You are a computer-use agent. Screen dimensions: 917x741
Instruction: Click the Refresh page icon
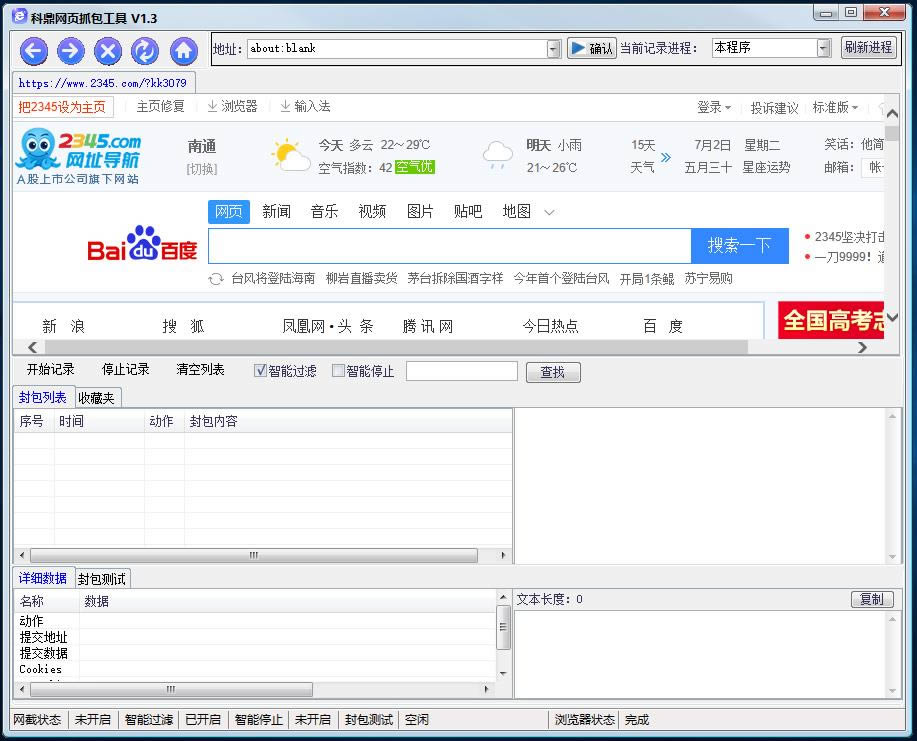(145, 51)
